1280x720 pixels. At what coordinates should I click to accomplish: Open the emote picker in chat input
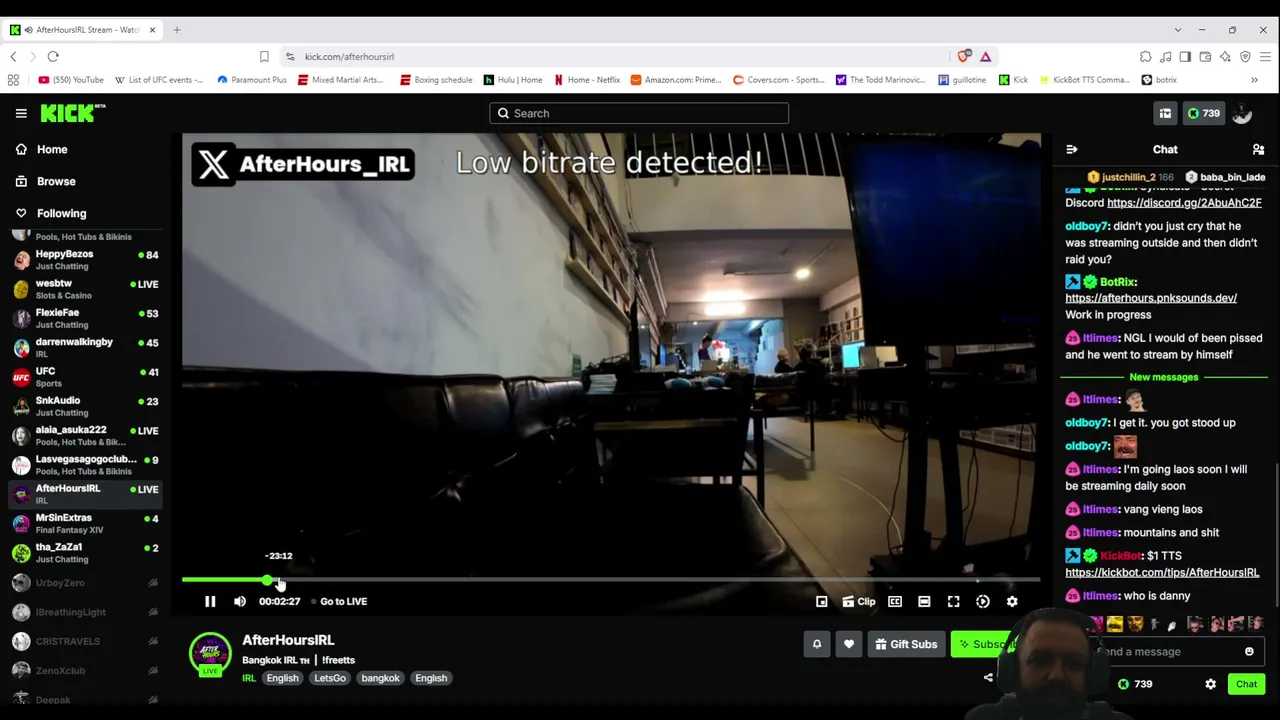coord(1249,652)
